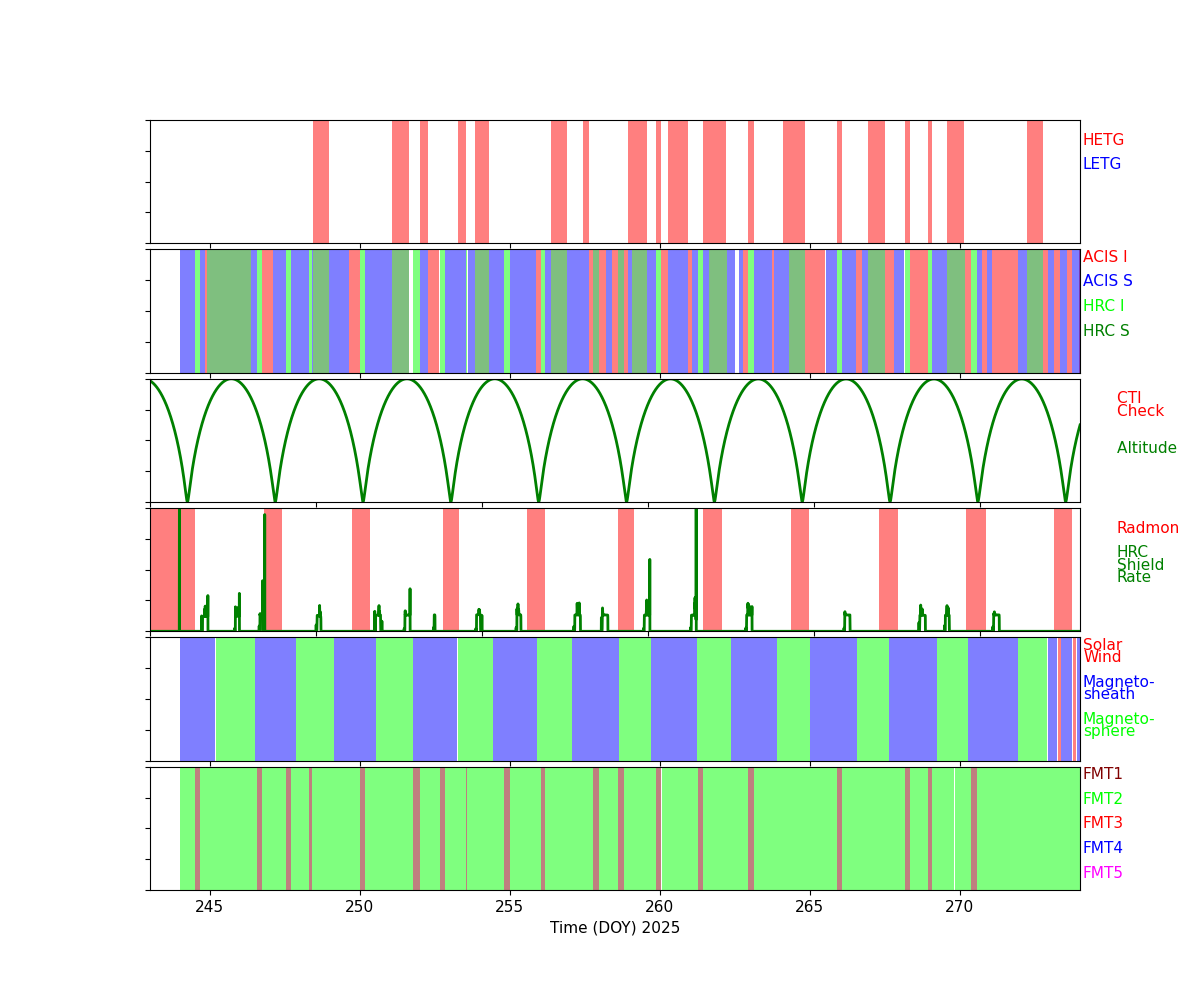Image resolution: width=1200 pixels, height=1000 pixels.
Task: Select the ACIS S legend text
Action: 1108,281
